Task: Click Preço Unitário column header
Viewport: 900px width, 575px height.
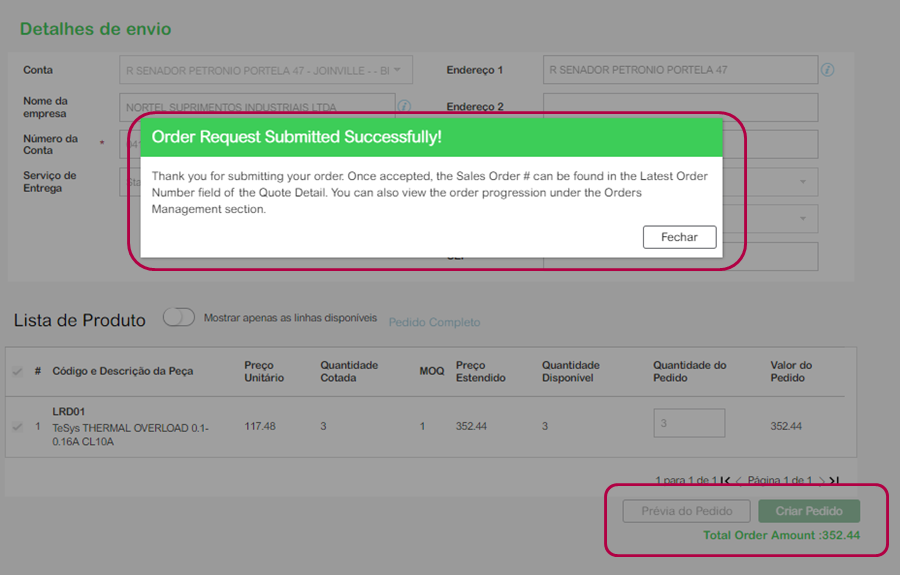Action: [x=264, y=371]
